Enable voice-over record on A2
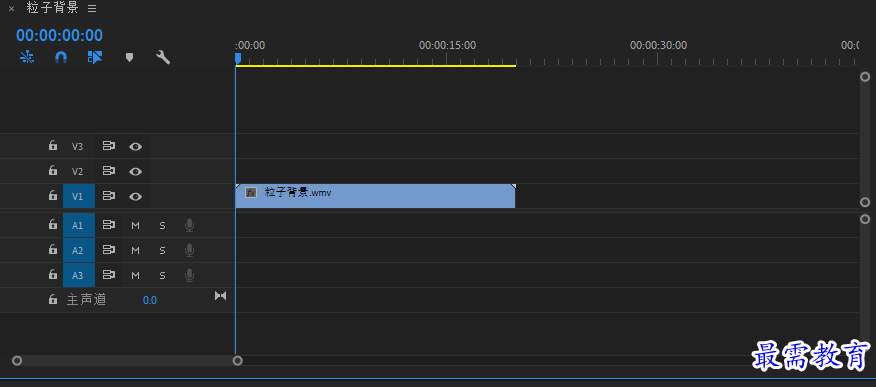This screenshot has width=876, height=387. point(189,250)
